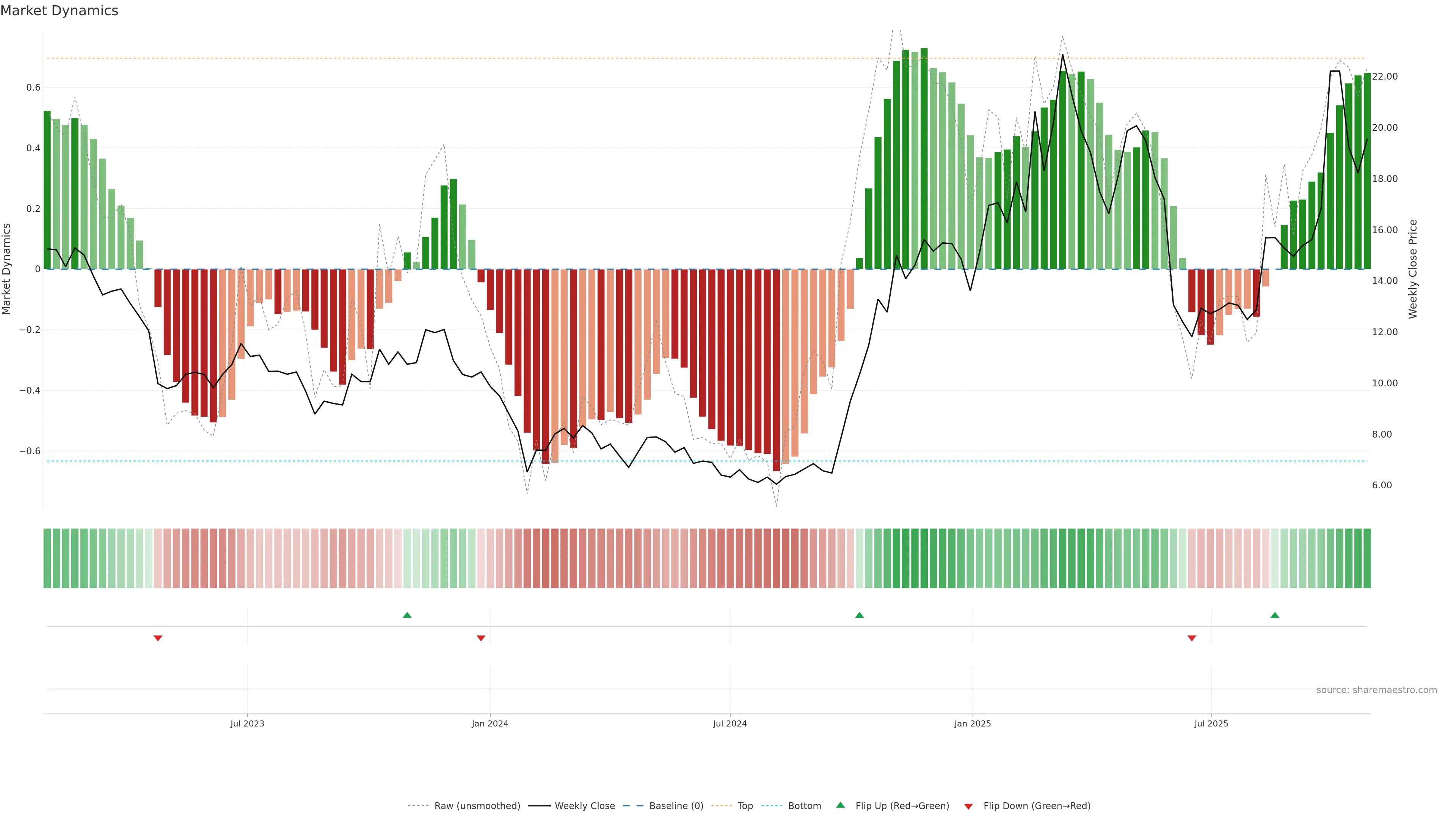Click the Jan 2024 x-axis label
This screenshot has width=1456, height=819.
(490, 723)
